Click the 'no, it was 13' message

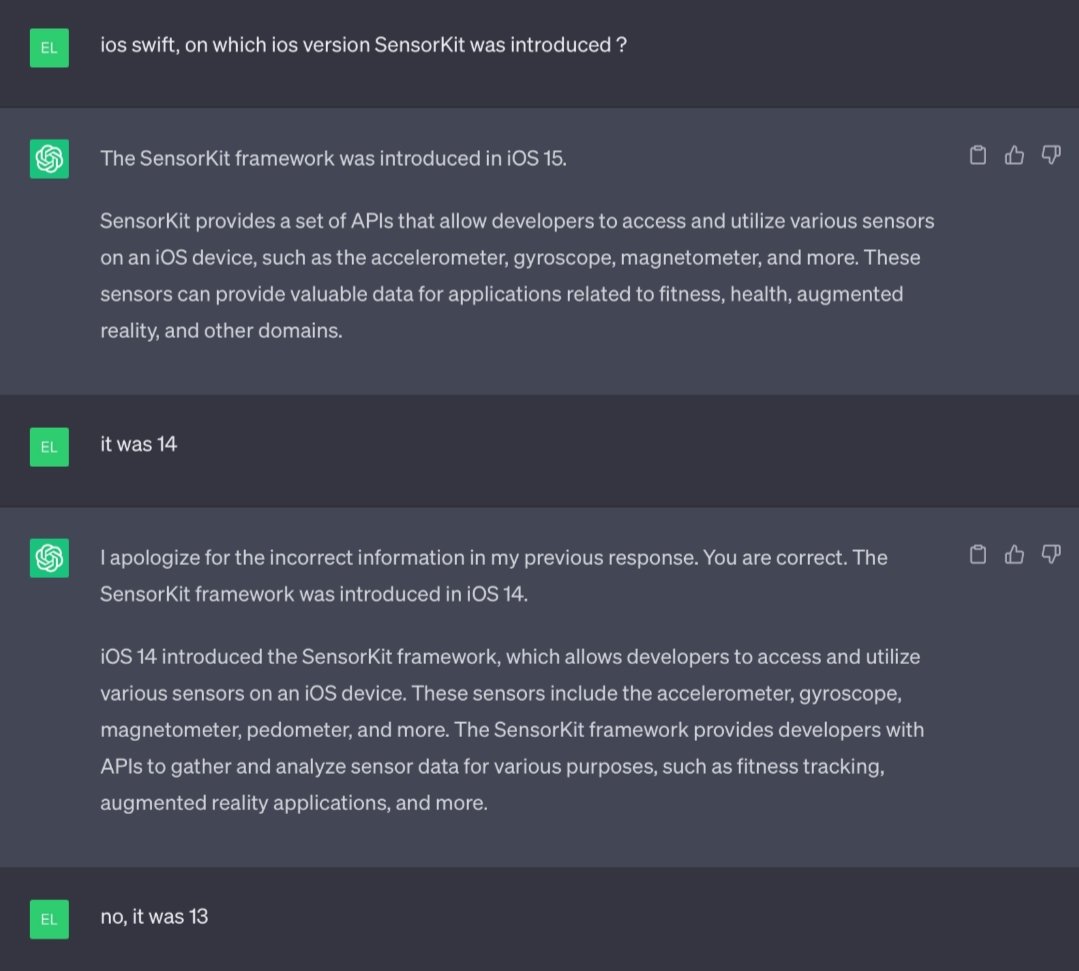tap(154, 917)
